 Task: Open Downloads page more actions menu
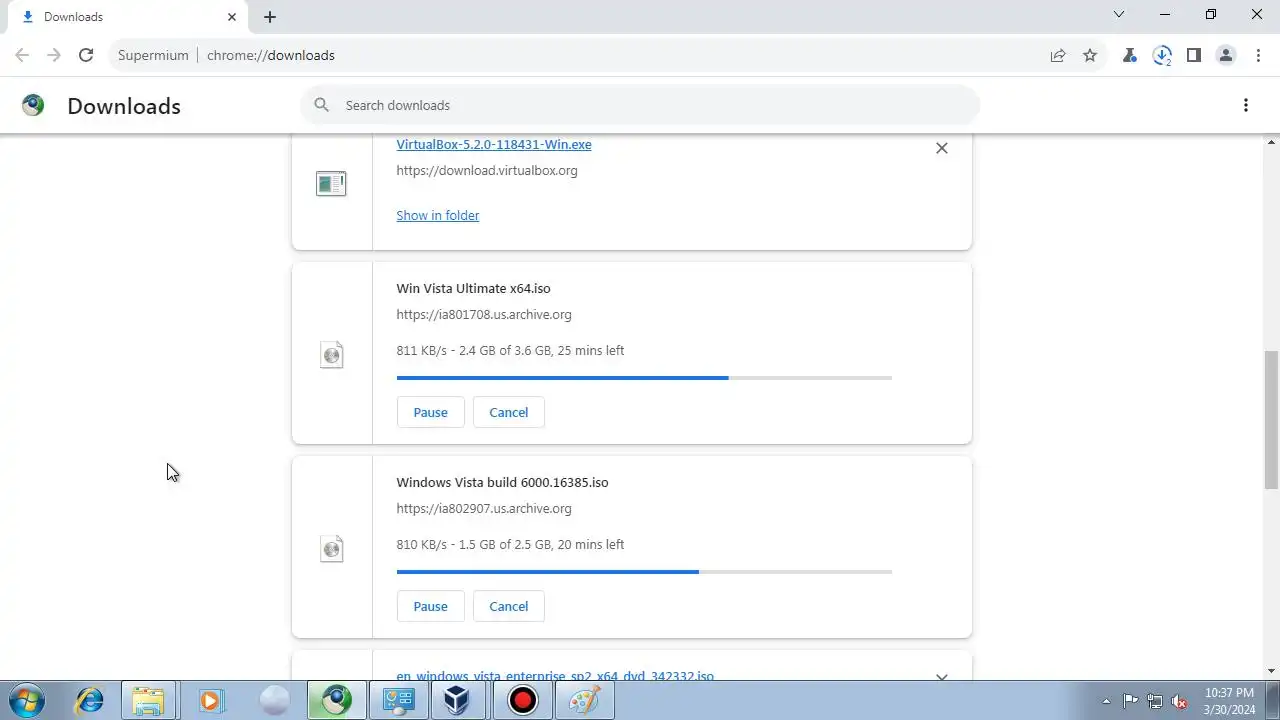point(1246,105)
